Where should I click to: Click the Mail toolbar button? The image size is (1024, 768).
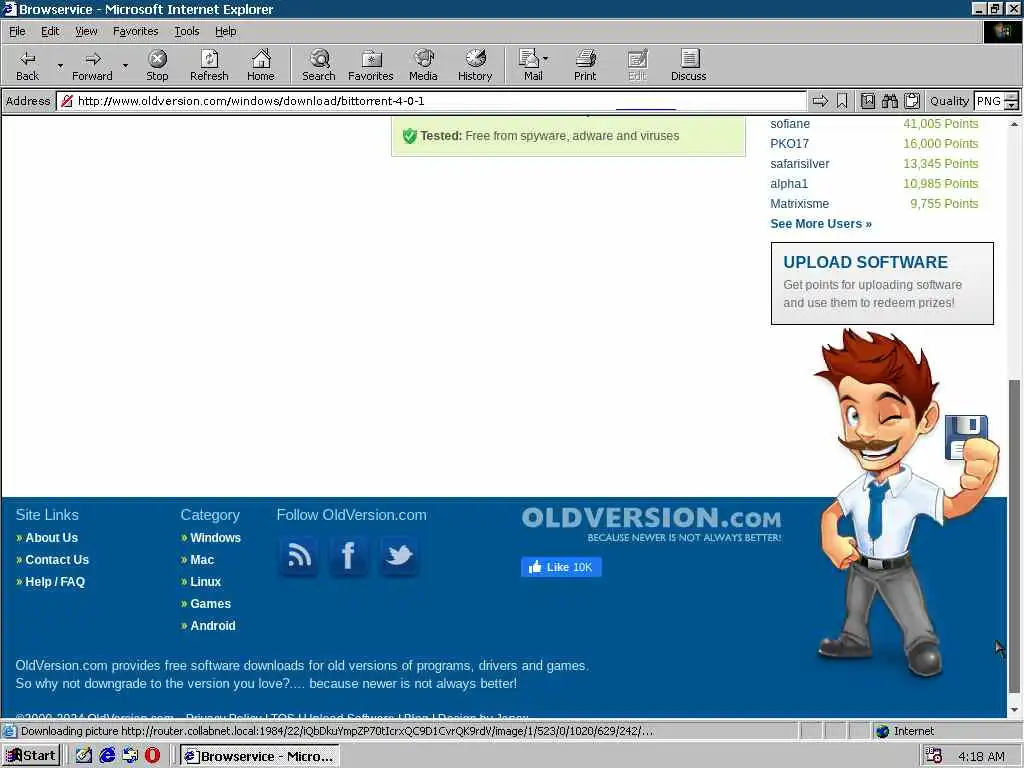[x=530, y=65]
